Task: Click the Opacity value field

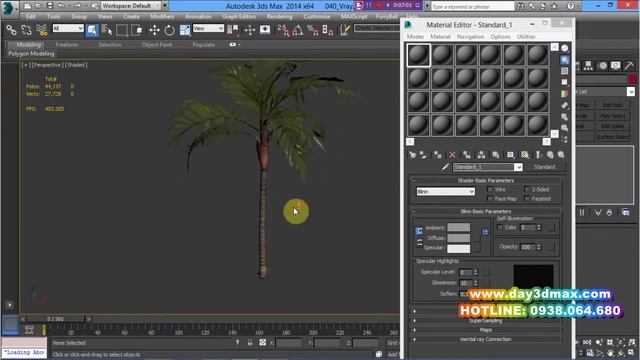Action: [527, 247]
